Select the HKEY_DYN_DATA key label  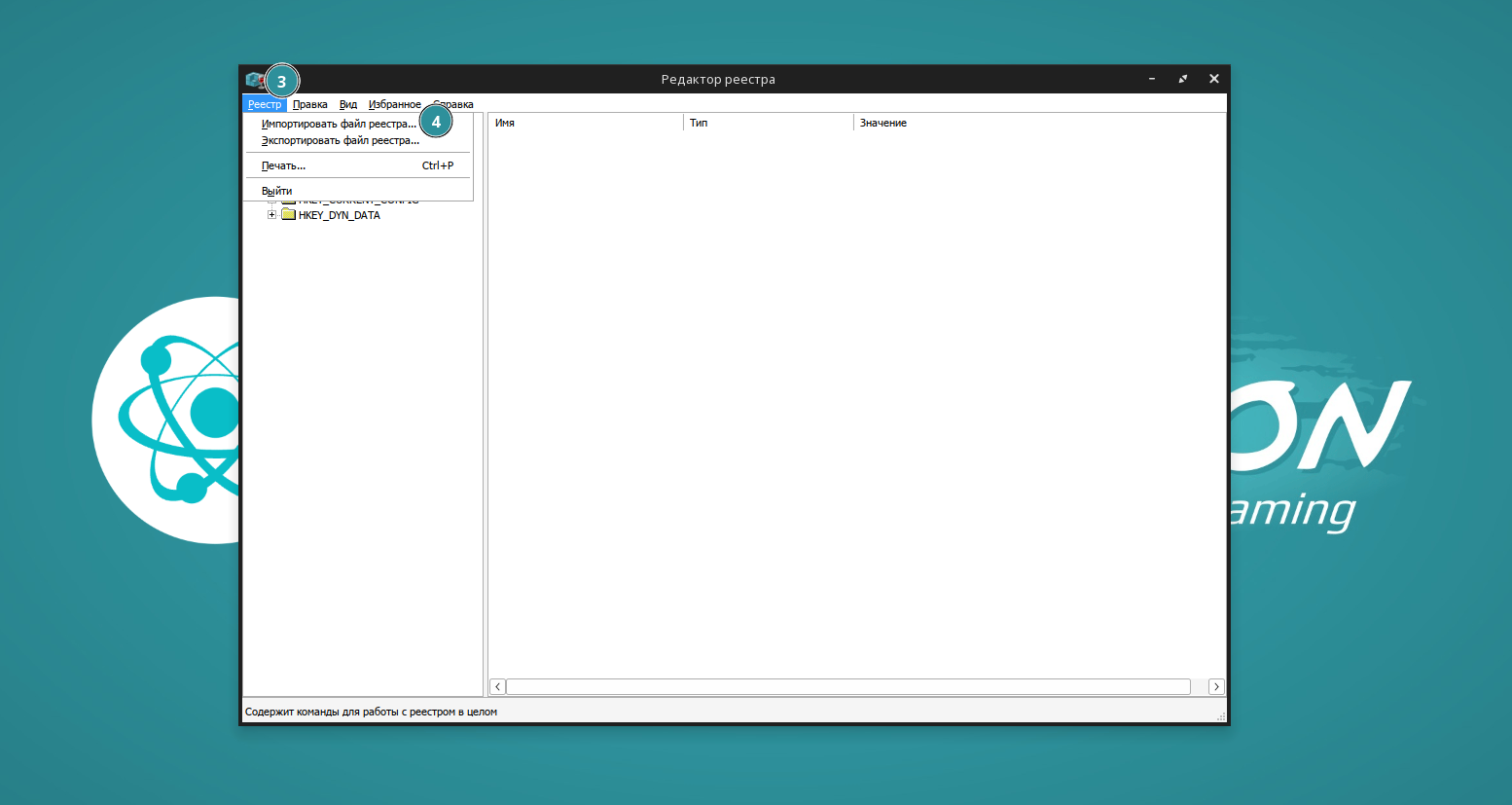pyautogui.click(x=339, y=215)
